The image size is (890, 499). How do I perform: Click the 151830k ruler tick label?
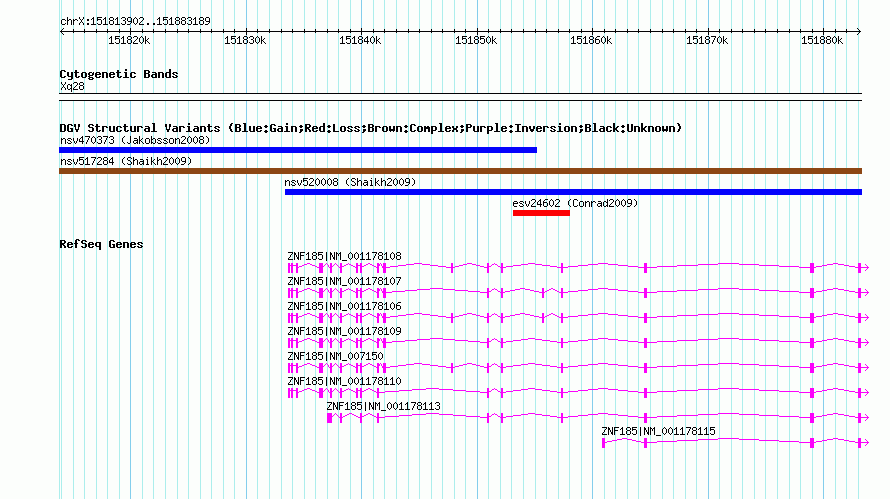click(245, 40)
